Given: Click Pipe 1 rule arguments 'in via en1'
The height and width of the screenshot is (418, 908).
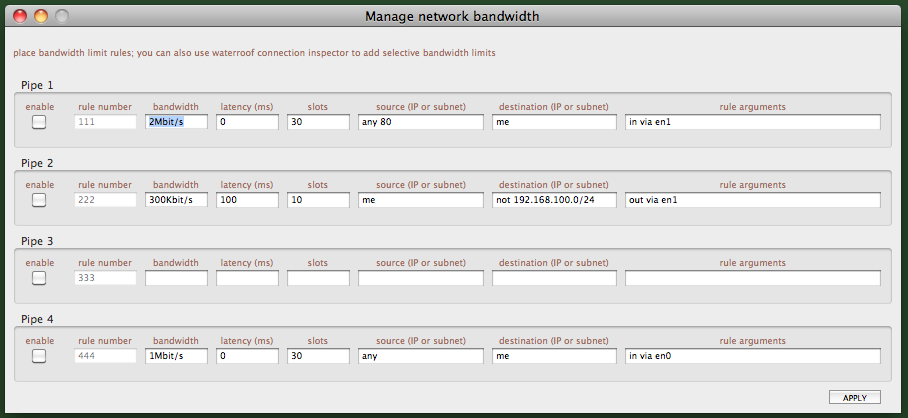Looking at the screenshot, I should tap(752, 122).
